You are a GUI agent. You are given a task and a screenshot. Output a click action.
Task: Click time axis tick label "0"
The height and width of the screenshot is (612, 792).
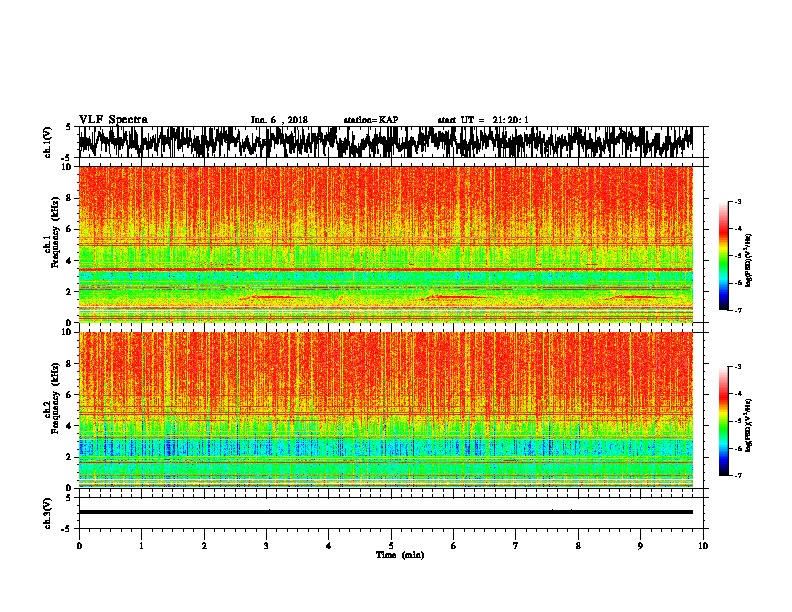pyautogui.click(x=79, y=546)
